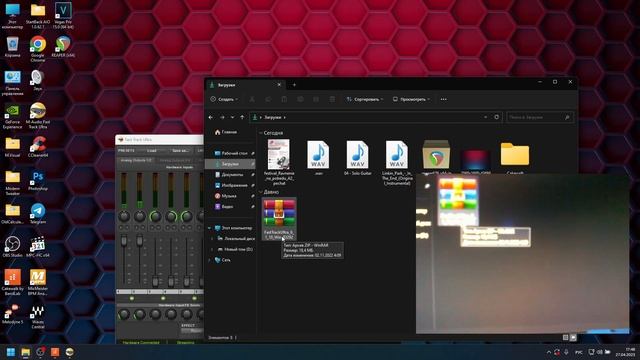Open M-Audio Fast Track Ultra shortcut

pyautogui.click(x=38, y=116)
